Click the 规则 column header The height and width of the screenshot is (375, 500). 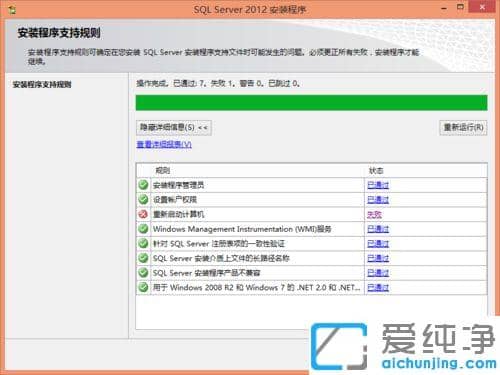(163, 171)
